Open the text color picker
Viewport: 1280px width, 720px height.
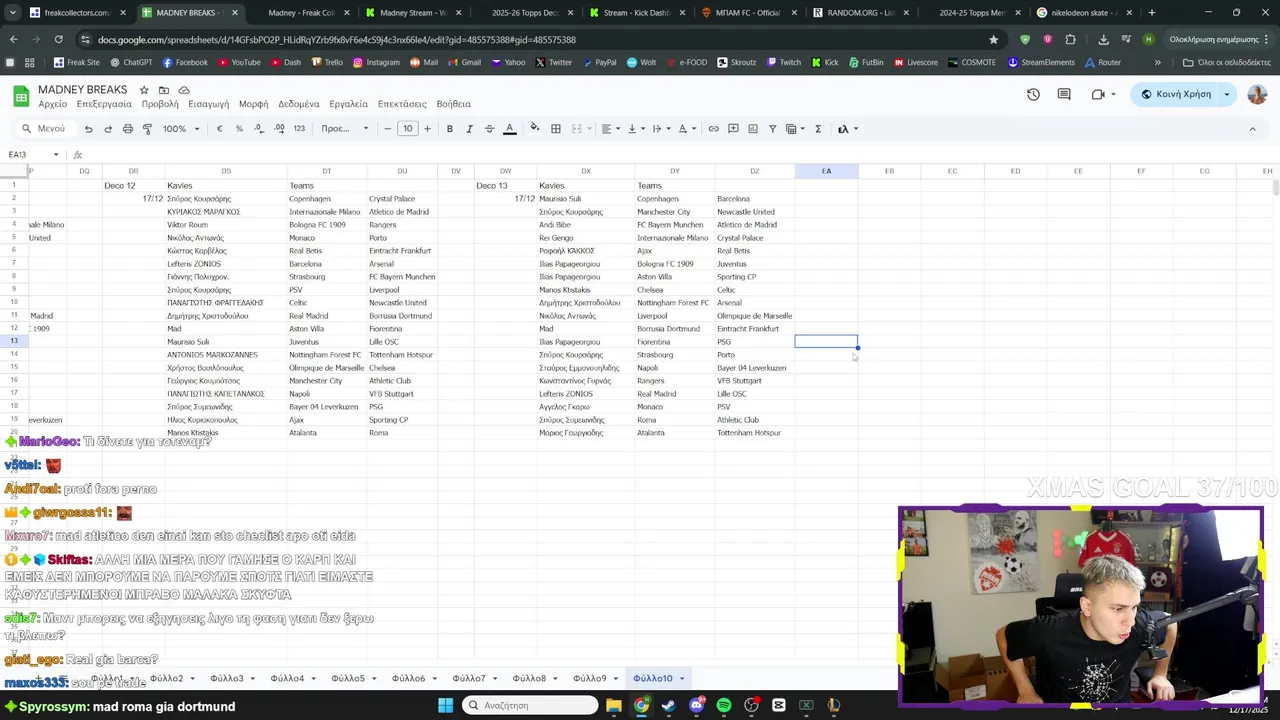point(509,129)
